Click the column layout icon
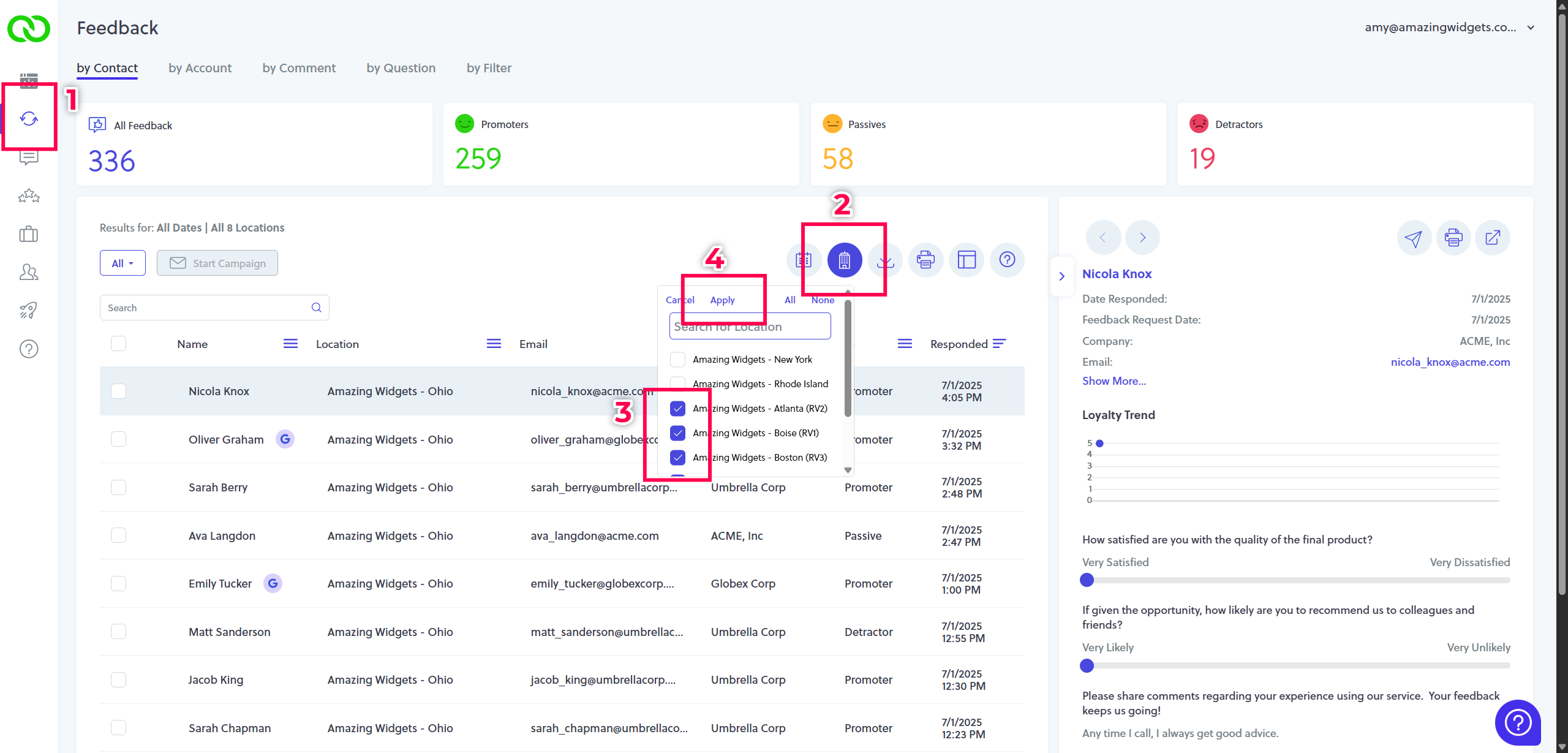1568x753 pixels. tap(966, 260)
